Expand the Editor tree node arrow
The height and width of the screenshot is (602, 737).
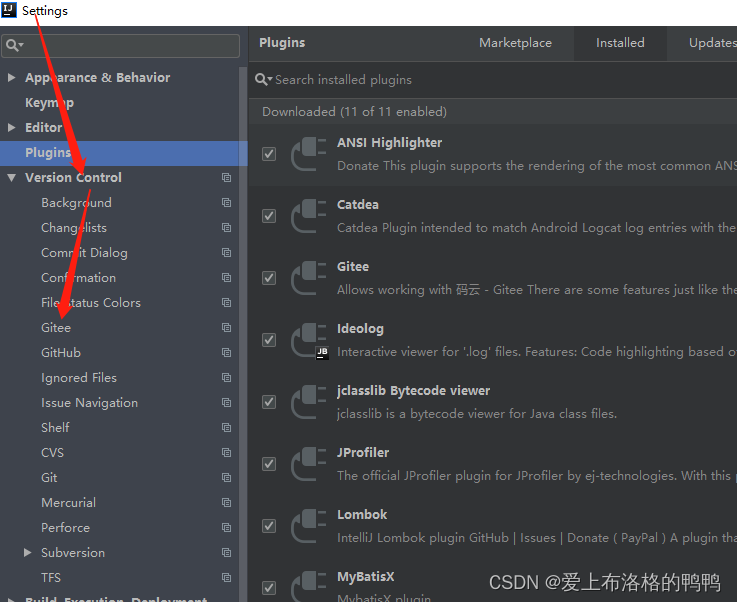coord(12,127)
